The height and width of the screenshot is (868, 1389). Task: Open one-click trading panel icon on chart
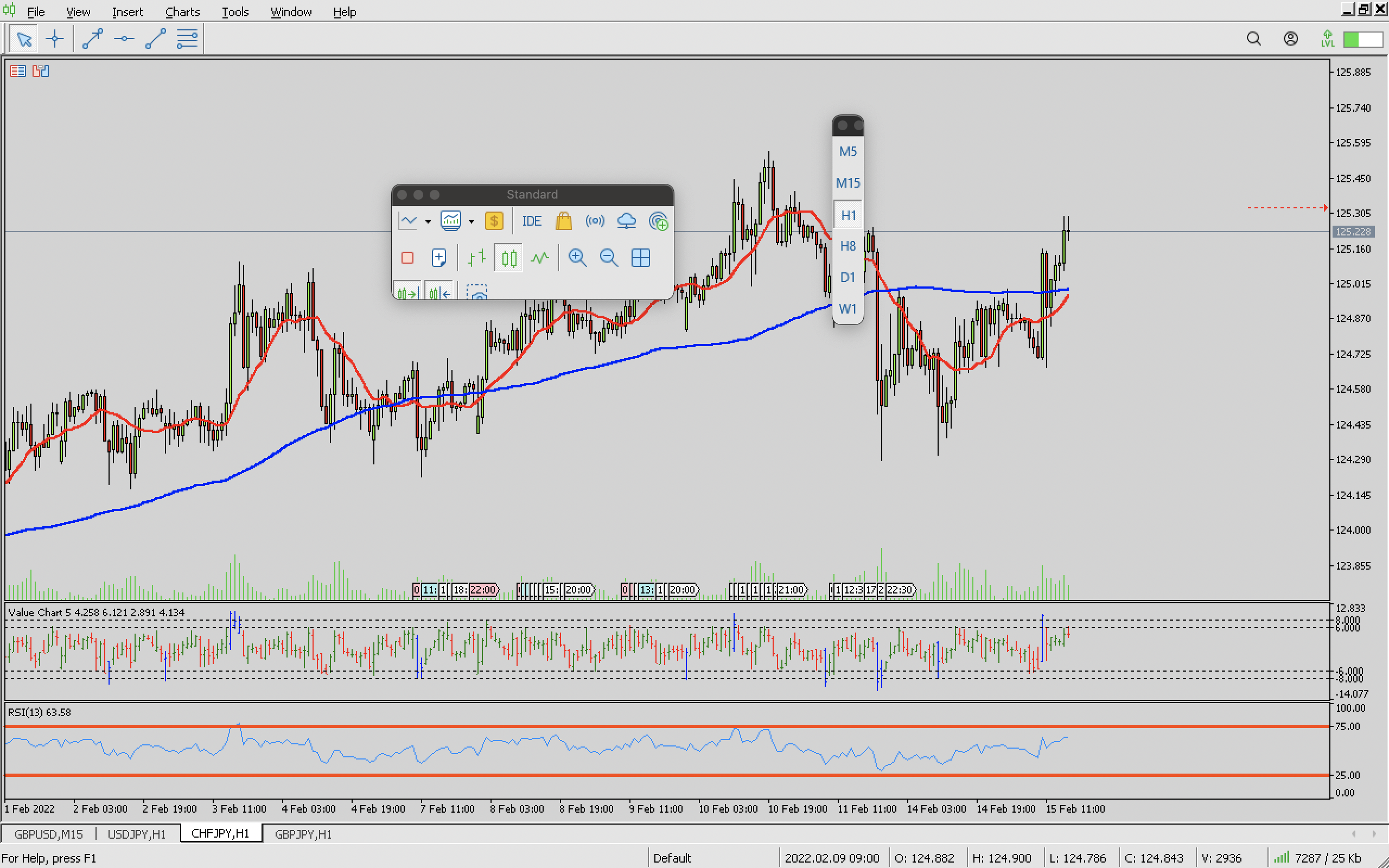tap(41, 71)
